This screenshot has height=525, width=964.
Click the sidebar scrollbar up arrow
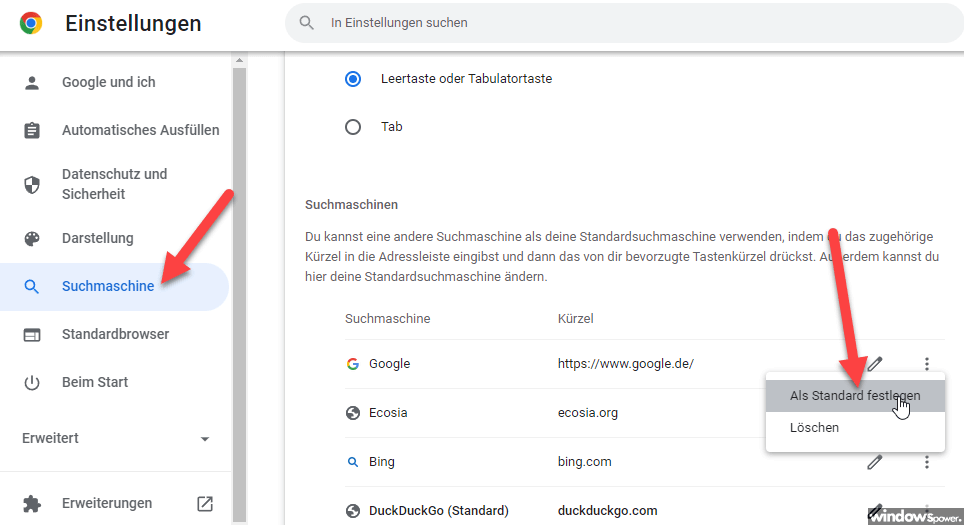tap(239, 60)
